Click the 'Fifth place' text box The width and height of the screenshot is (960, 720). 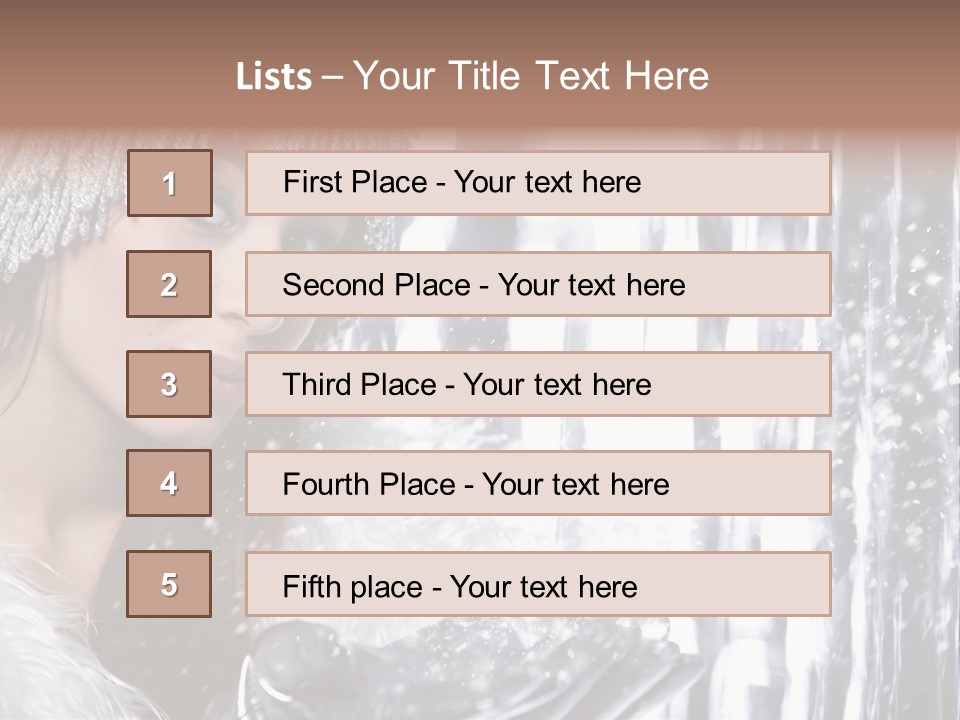pos(538,584)
